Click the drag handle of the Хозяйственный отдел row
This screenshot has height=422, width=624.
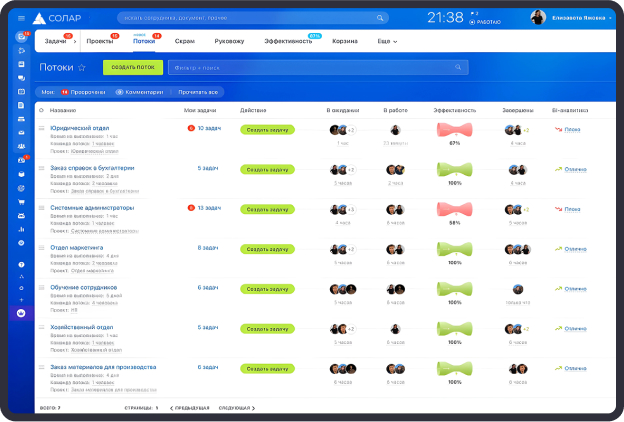tap(41, 327)
